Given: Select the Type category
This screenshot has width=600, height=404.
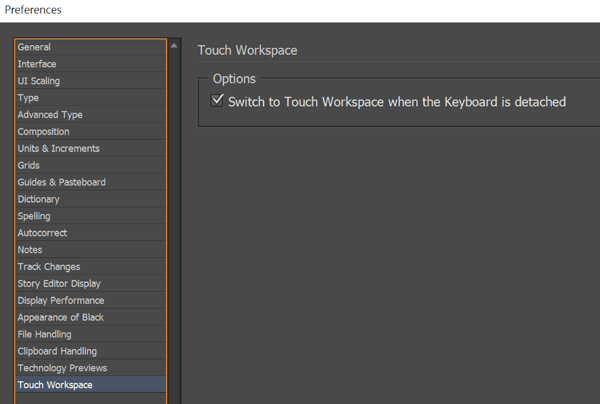Looking at the screenshot, I should click(x=91, y=98).
